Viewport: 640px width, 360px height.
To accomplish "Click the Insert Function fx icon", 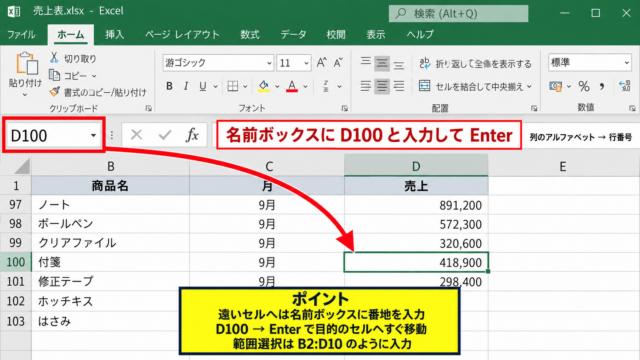I will [192, 135].
